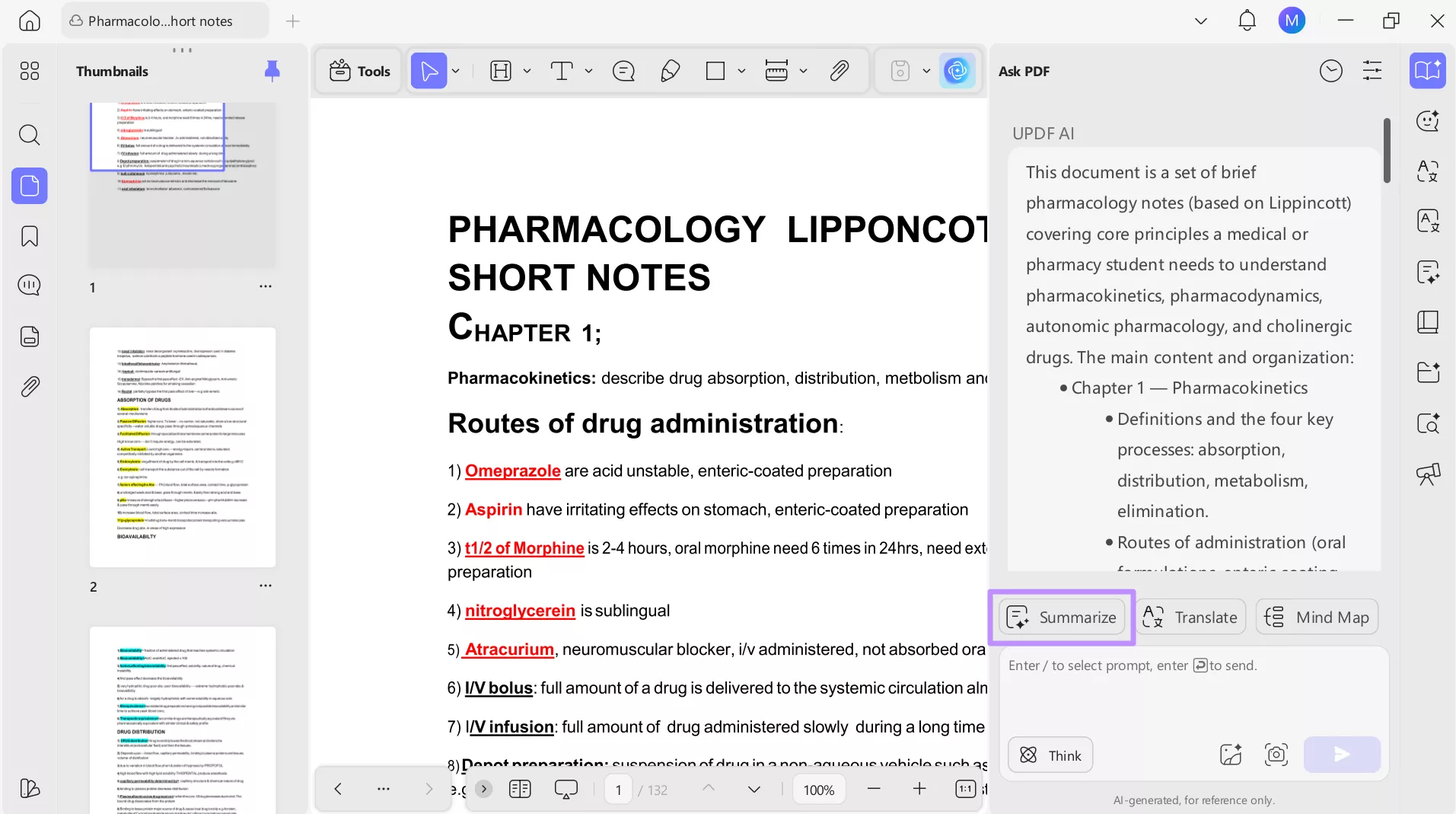This screenshot has height=814, width=1456.
Task: Open the bookmarks panel in left sidebar
Action: point(29,236)
